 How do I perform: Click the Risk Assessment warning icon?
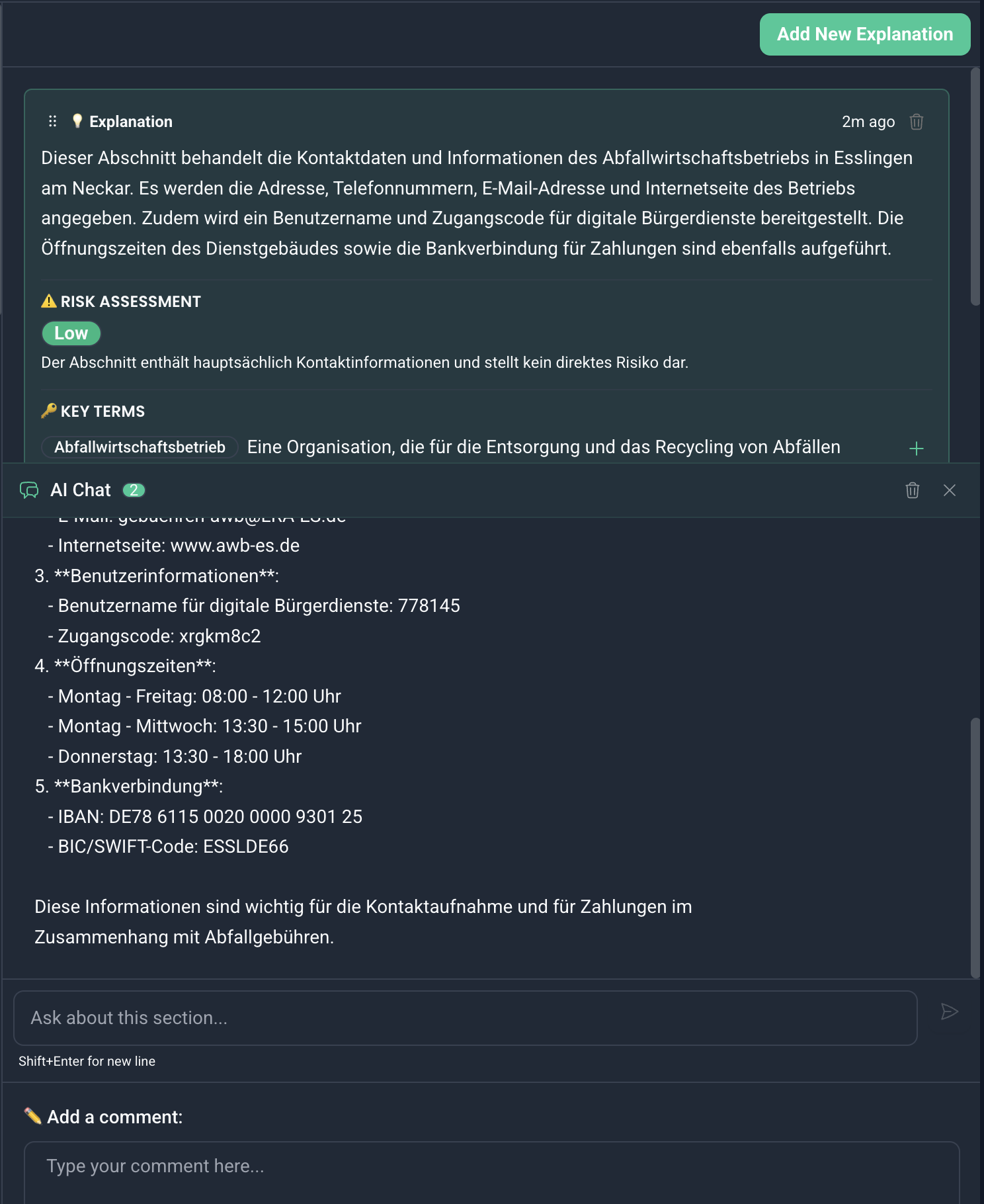pos(49,302)
